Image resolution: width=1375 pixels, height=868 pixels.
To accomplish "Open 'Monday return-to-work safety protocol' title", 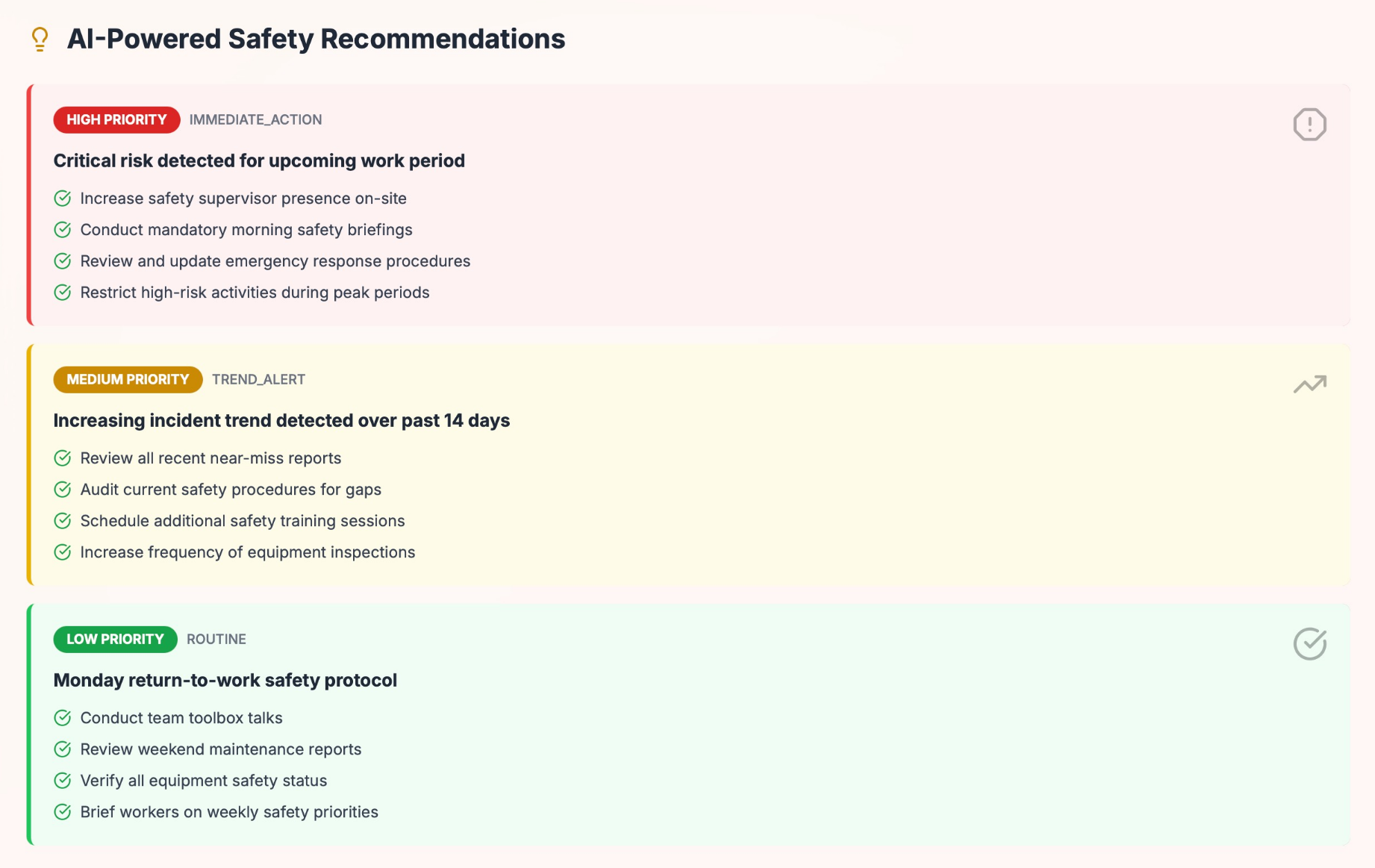I will [225, 681].
